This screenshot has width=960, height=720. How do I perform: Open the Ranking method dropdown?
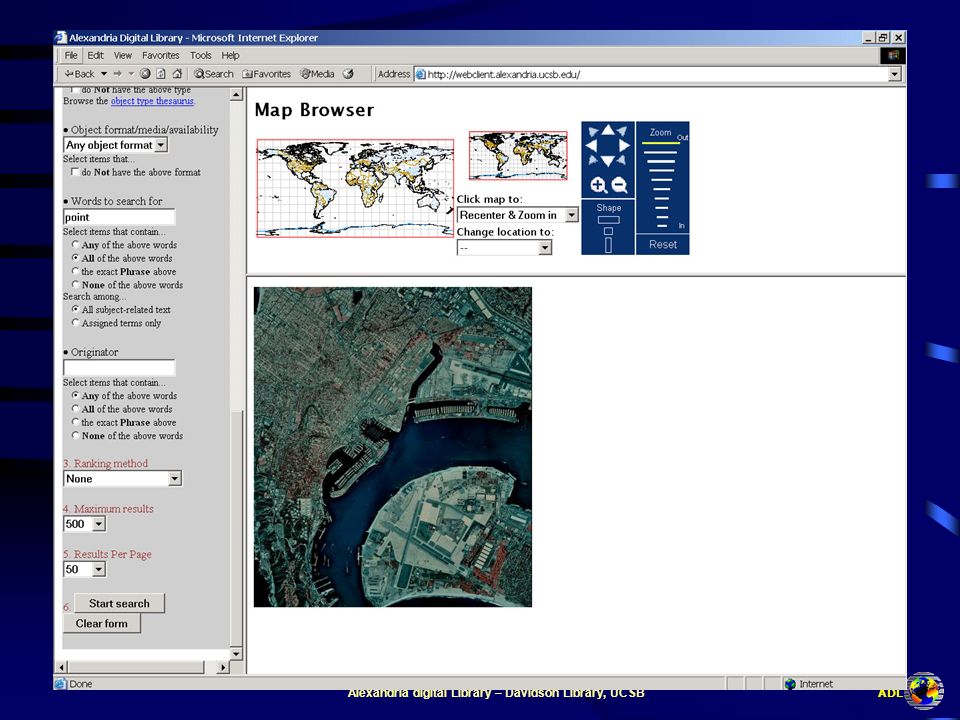click(122, 479)
